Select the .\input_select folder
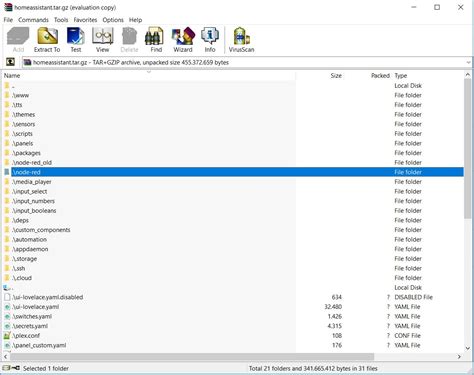Viewport: 474px width, 375px height. pos(30,192)
